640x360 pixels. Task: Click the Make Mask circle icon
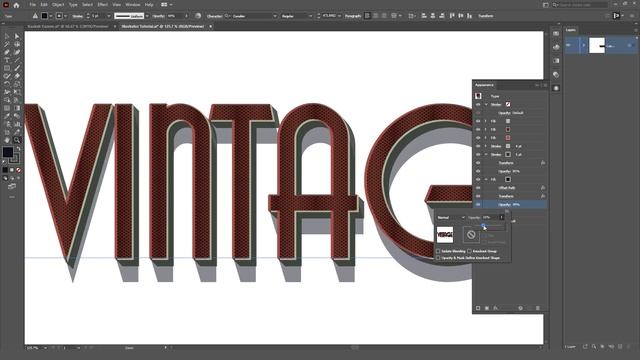coord(471,235)
